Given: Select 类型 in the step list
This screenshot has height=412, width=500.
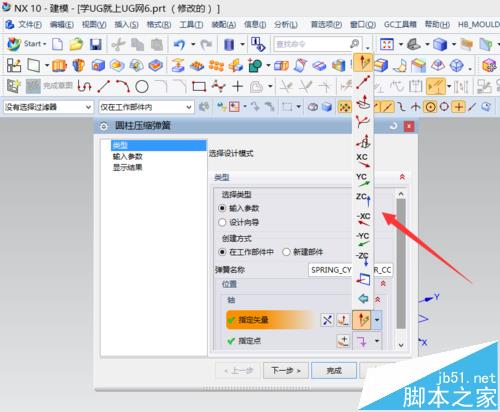Looking at the screenshot, I should [159, 145].
